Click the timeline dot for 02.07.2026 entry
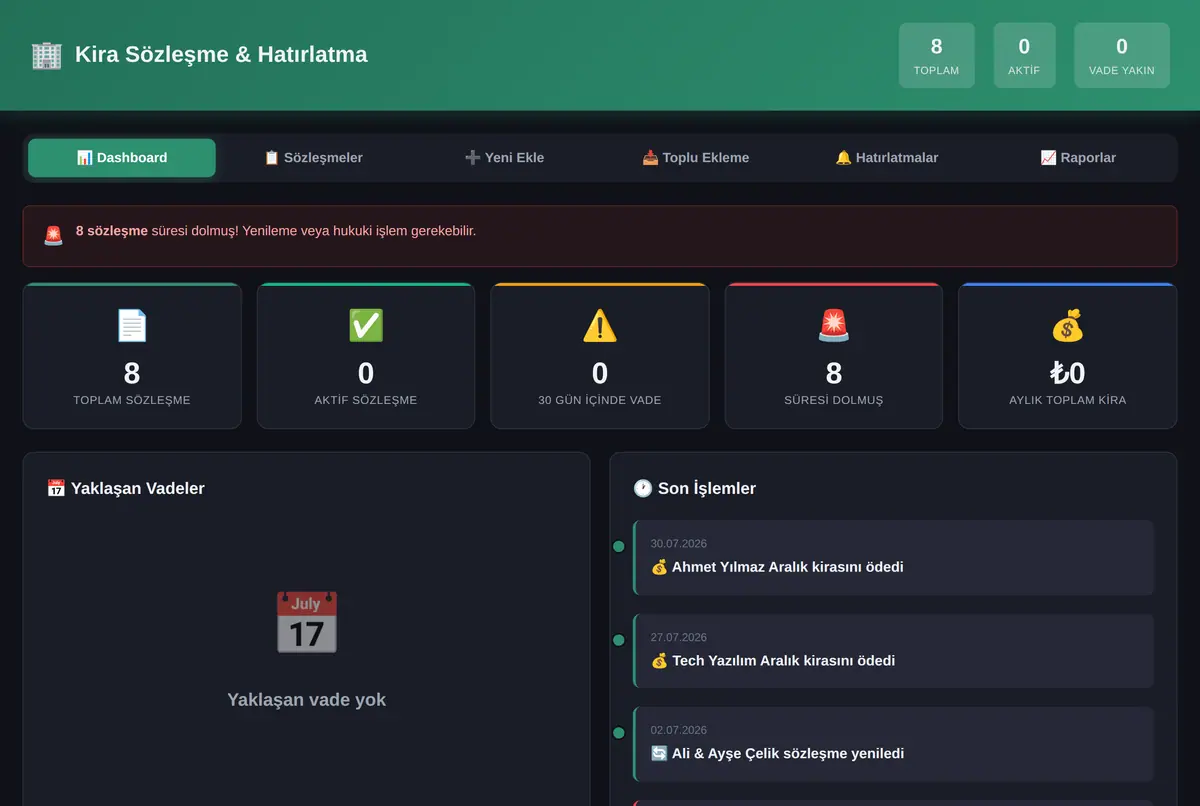 (x=618, y=733)
